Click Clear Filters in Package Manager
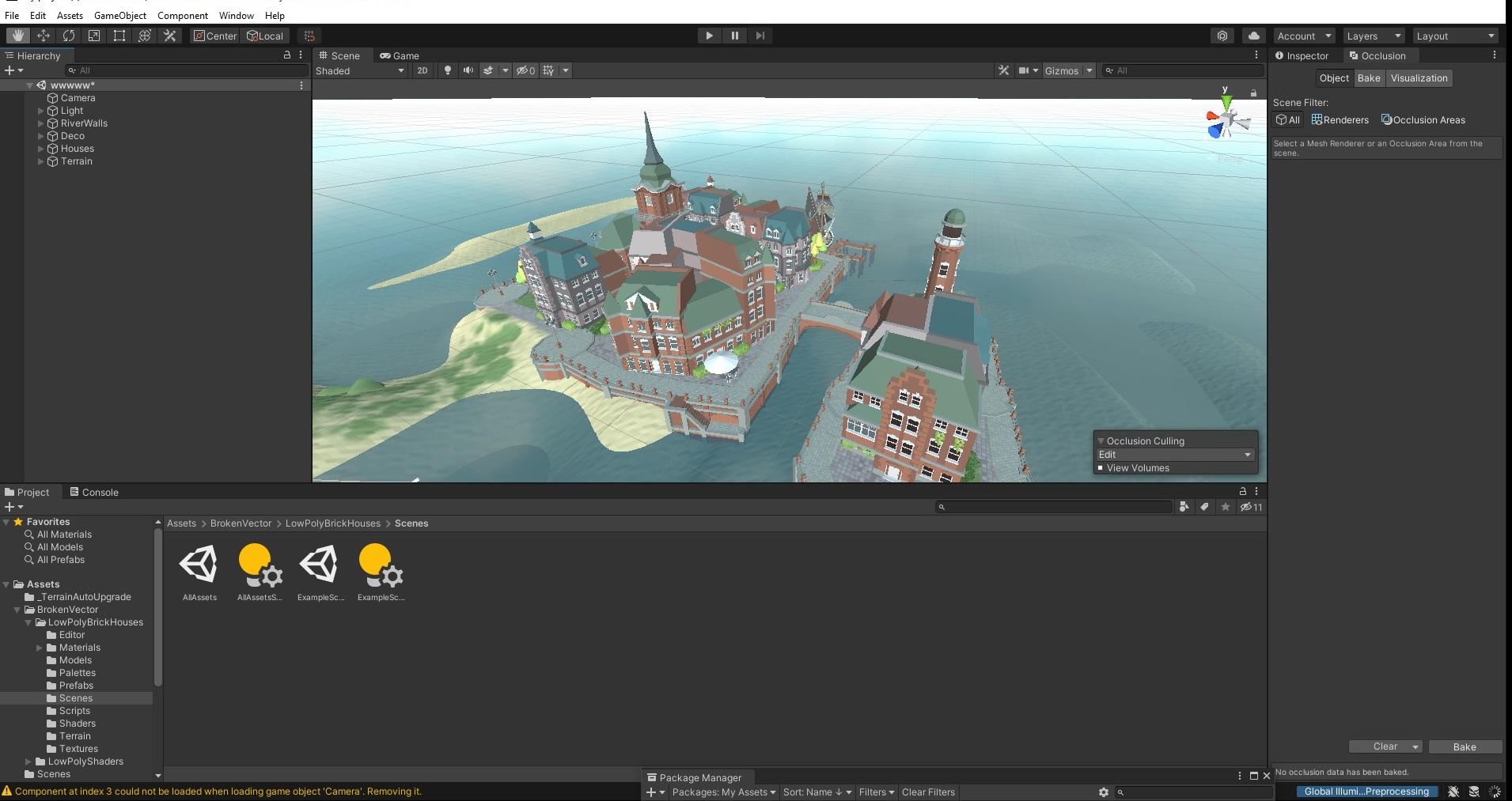The width and height of the screenshot is (1512, 801). [x=928, y=792]
